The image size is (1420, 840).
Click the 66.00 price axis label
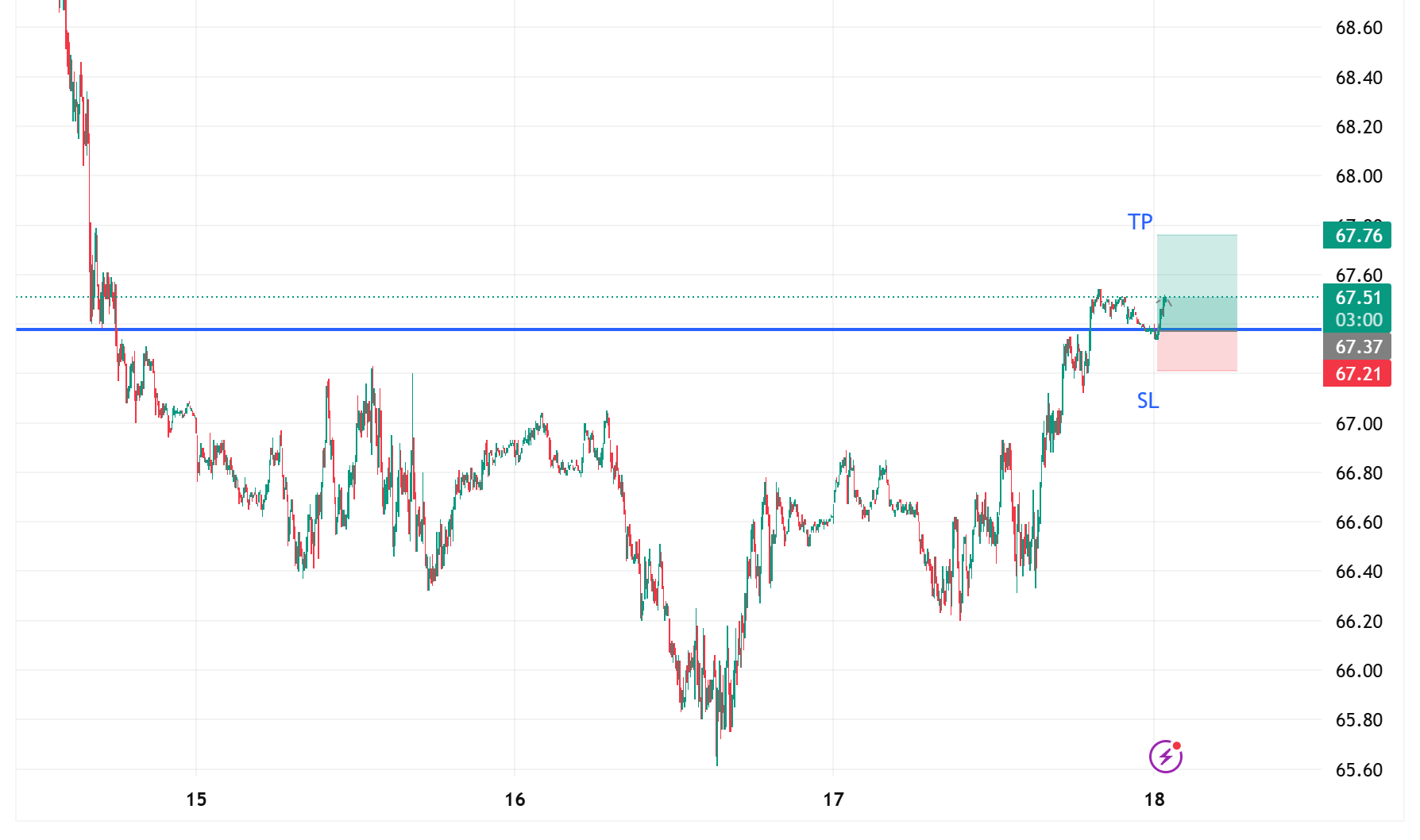pos(1359,671)
